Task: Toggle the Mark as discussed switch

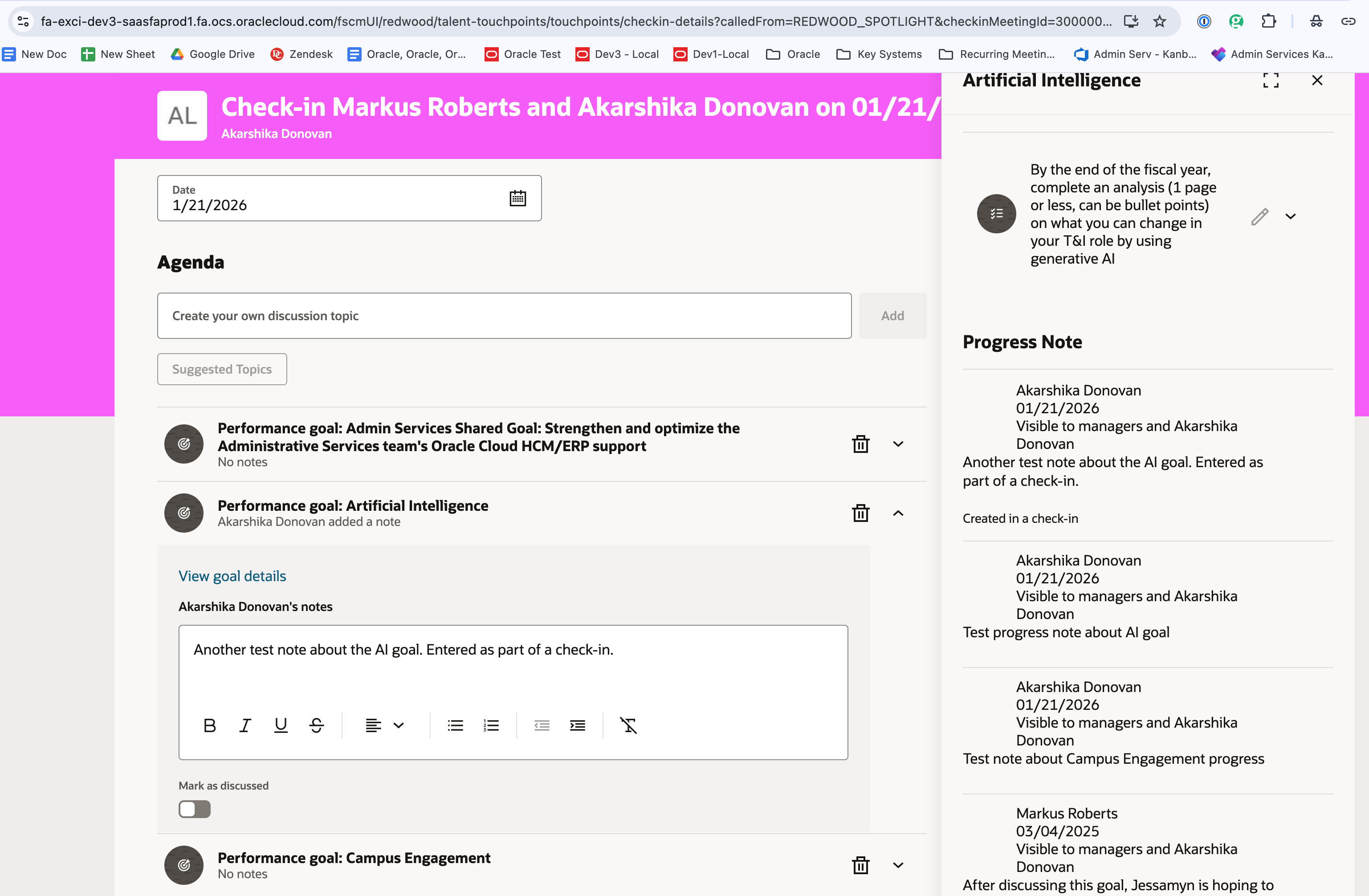Action: coord(195,809)
